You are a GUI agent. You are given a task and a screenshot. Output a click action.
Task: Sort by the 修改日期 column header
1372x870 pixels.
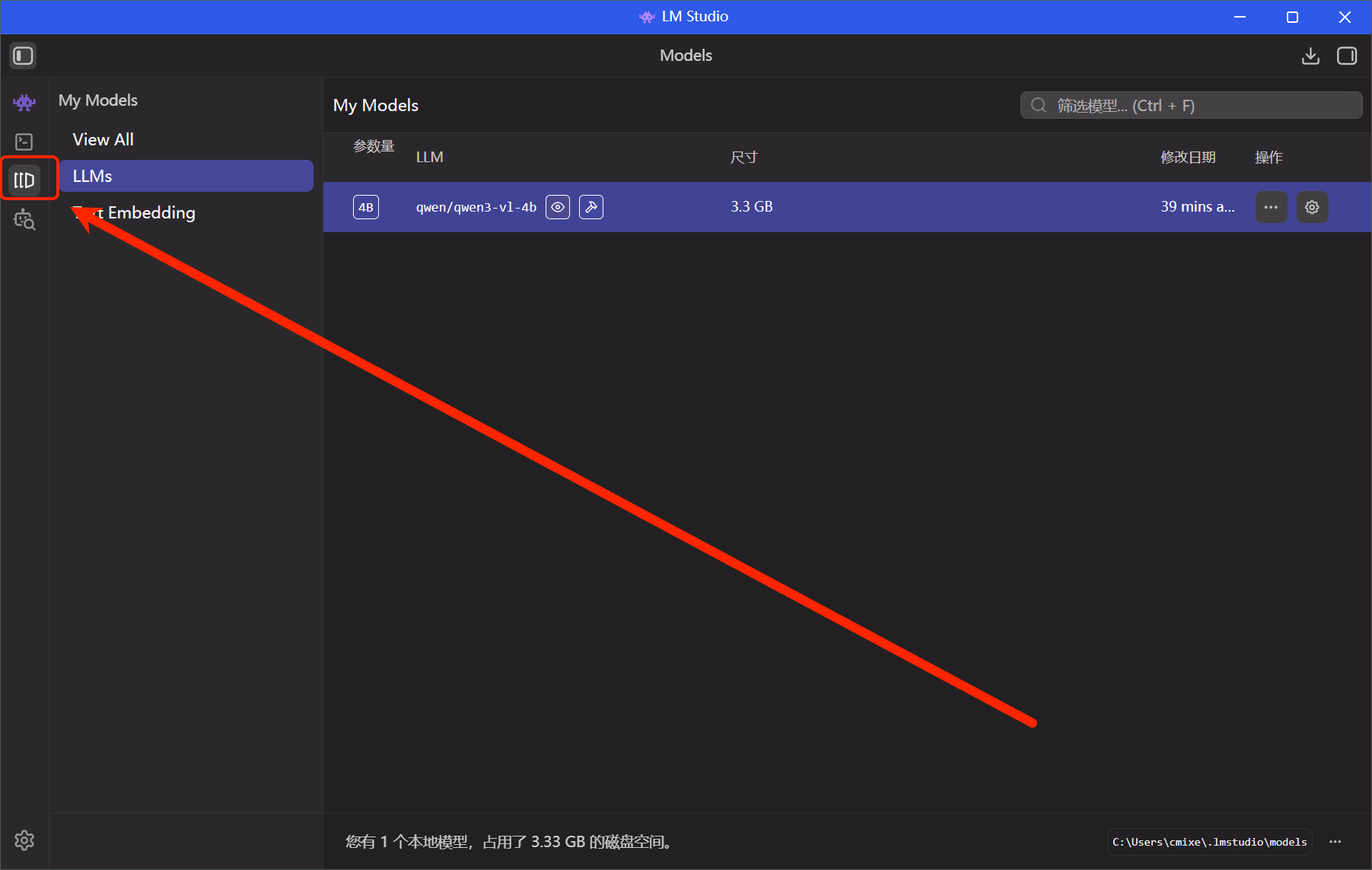coord(1188,158)
